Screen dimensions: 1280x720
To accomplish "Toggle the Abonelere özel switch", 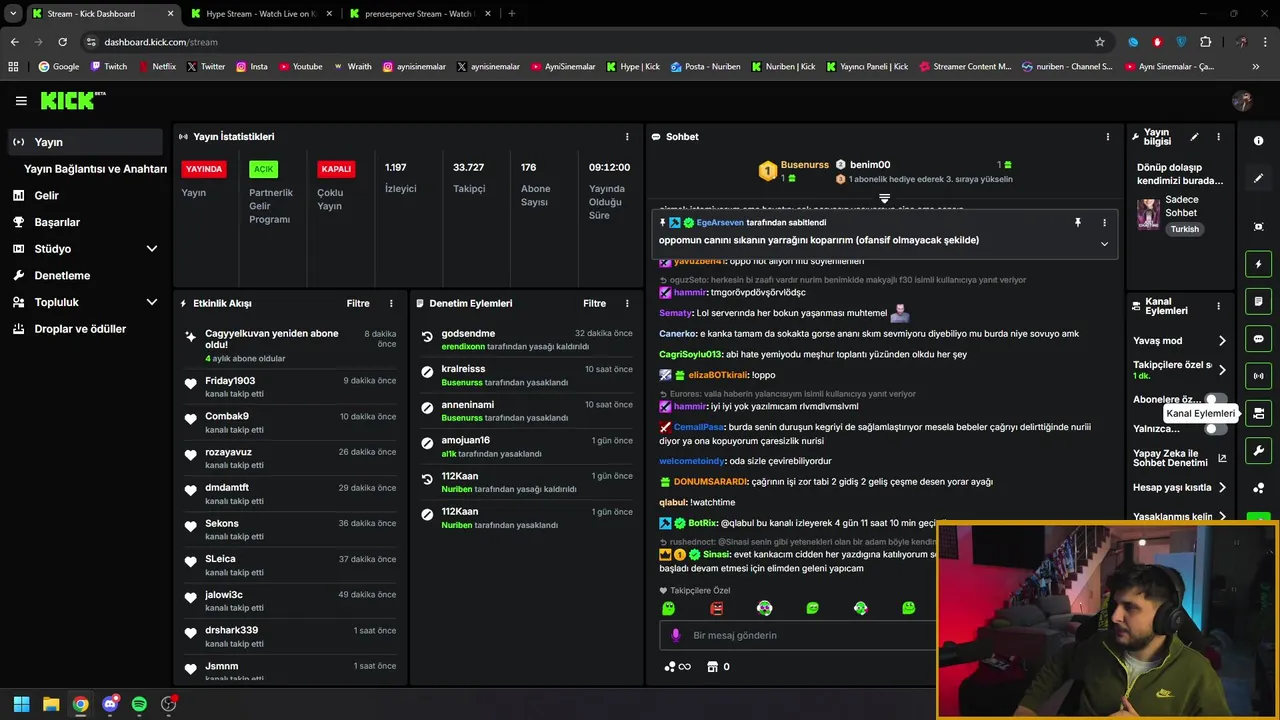I will point(1215,399).
